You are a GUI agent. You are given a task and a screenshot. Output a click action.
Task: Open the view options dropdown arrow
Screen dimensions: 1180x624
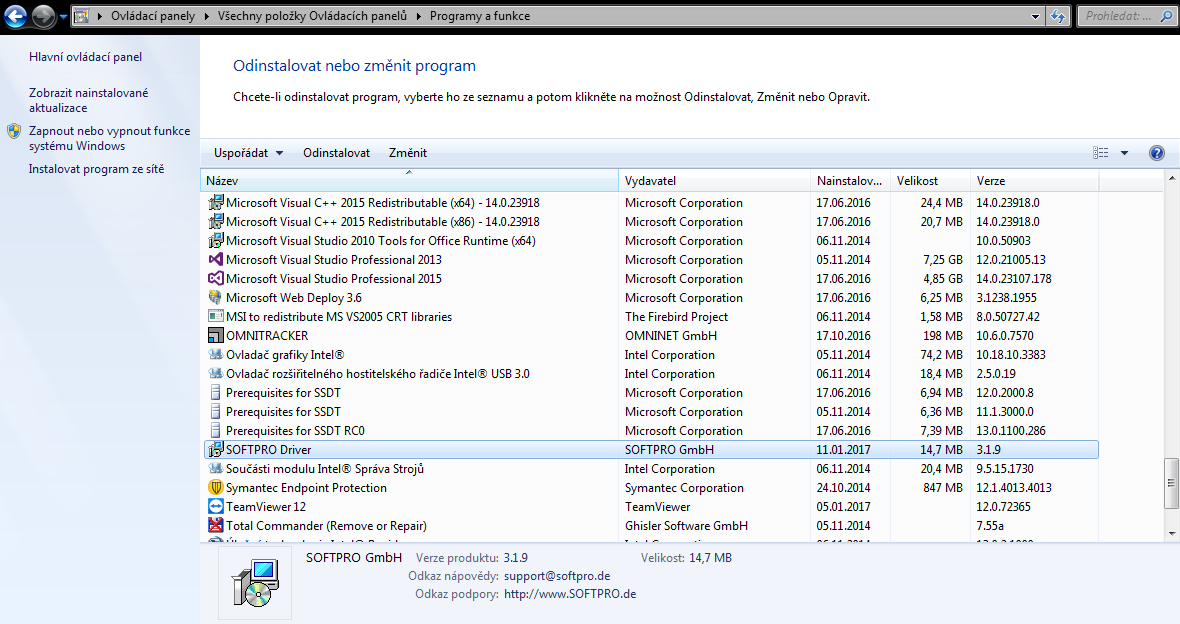(1124, 153)
